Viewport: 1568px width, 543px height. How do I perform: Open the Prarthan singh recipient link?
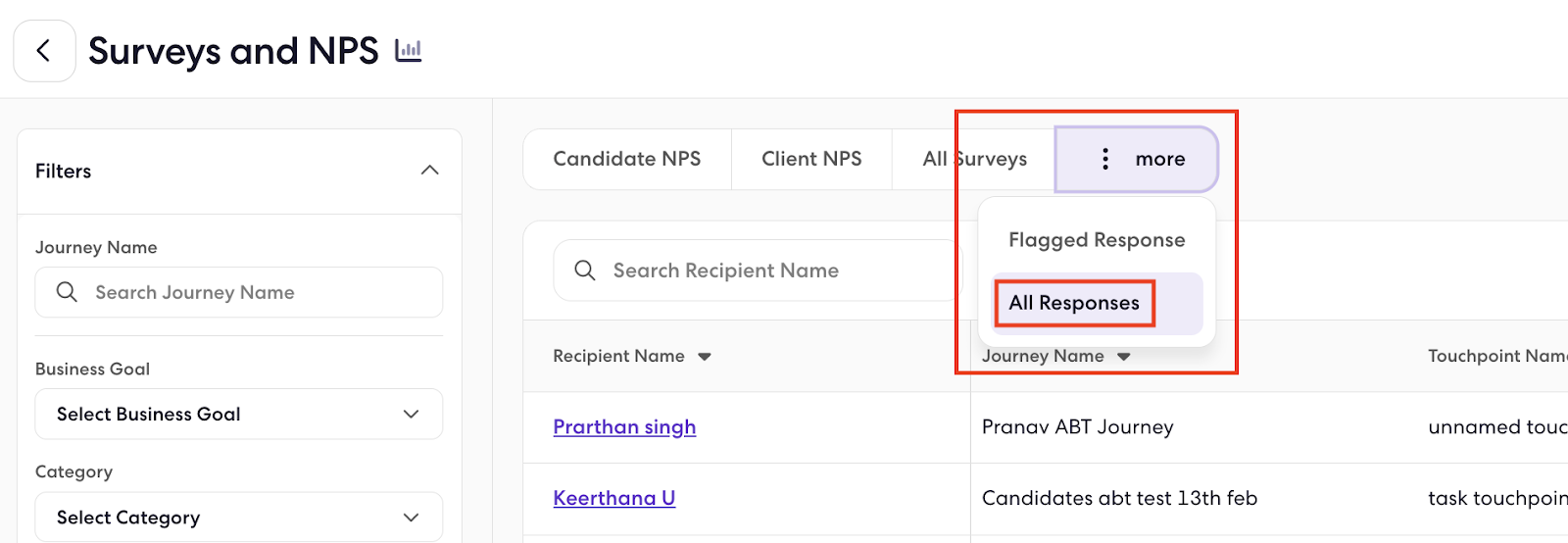624,427
